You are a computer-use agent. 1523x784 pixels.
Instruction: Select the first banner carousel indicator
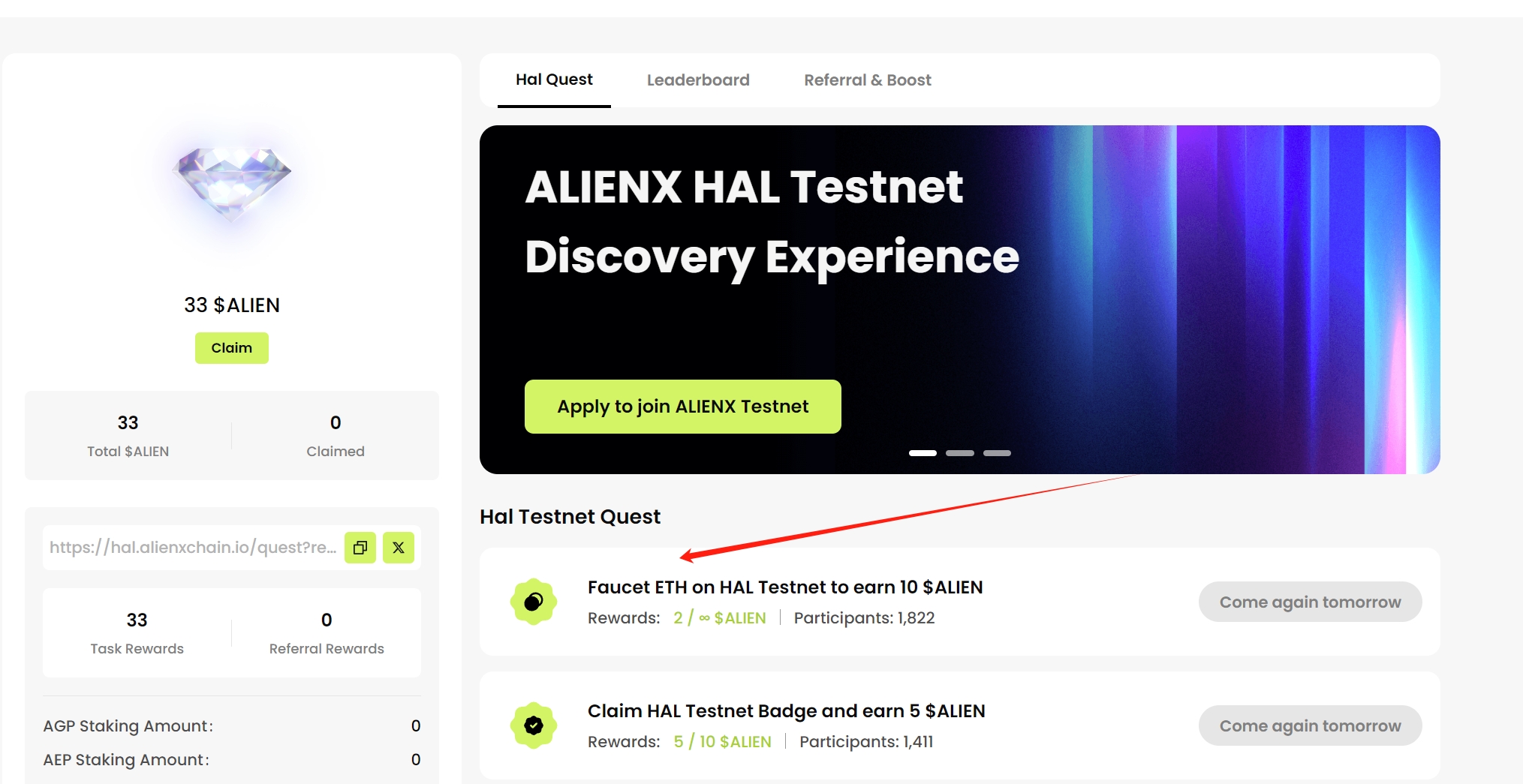(x=923, y=453)
